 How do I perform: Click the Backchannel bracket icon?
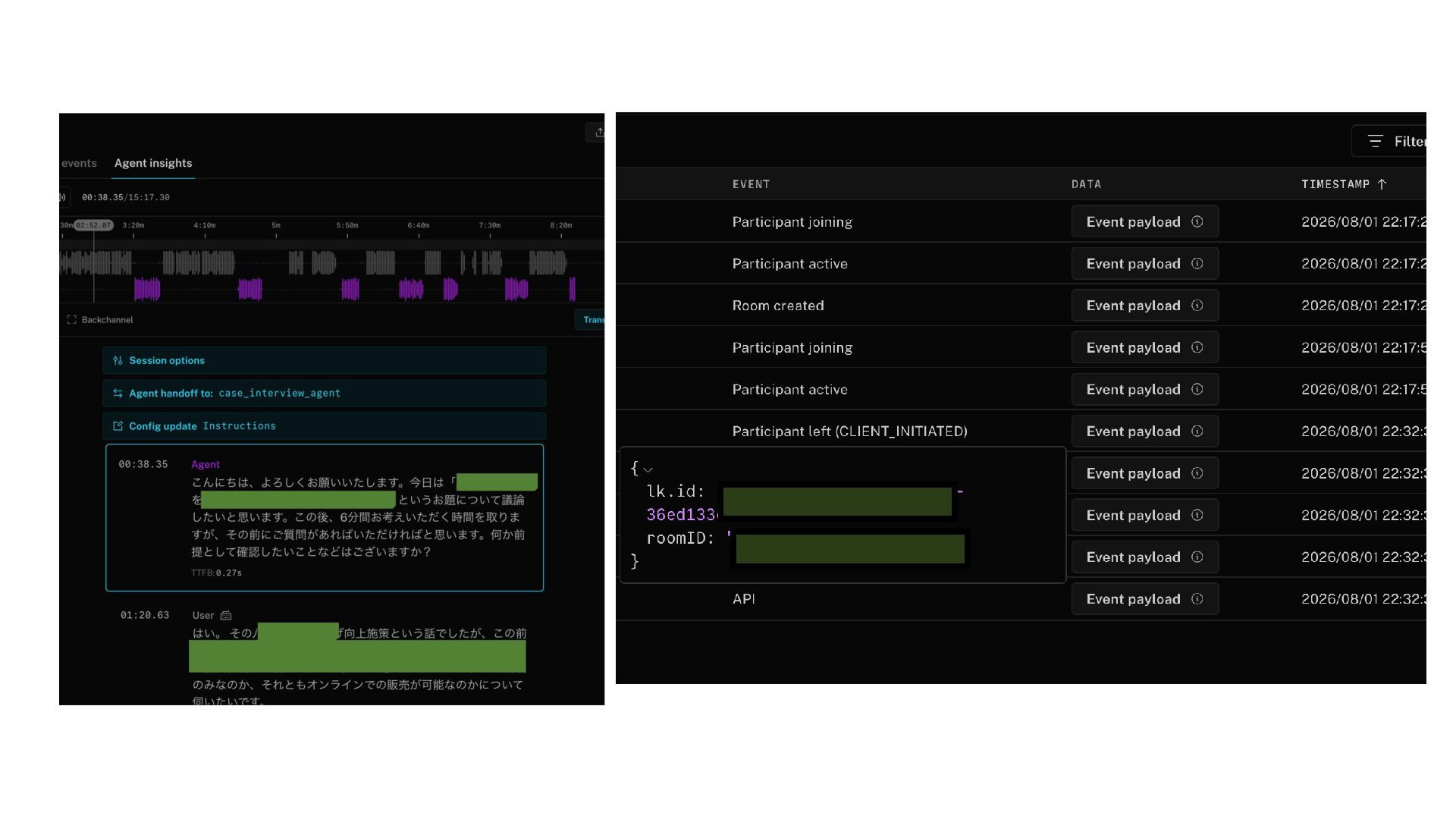click(72, 320)
